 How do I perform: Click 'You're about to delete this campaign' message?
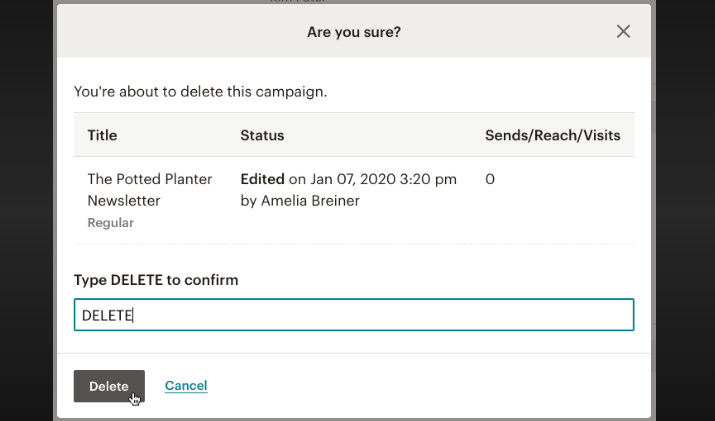[x=200, y=92]
